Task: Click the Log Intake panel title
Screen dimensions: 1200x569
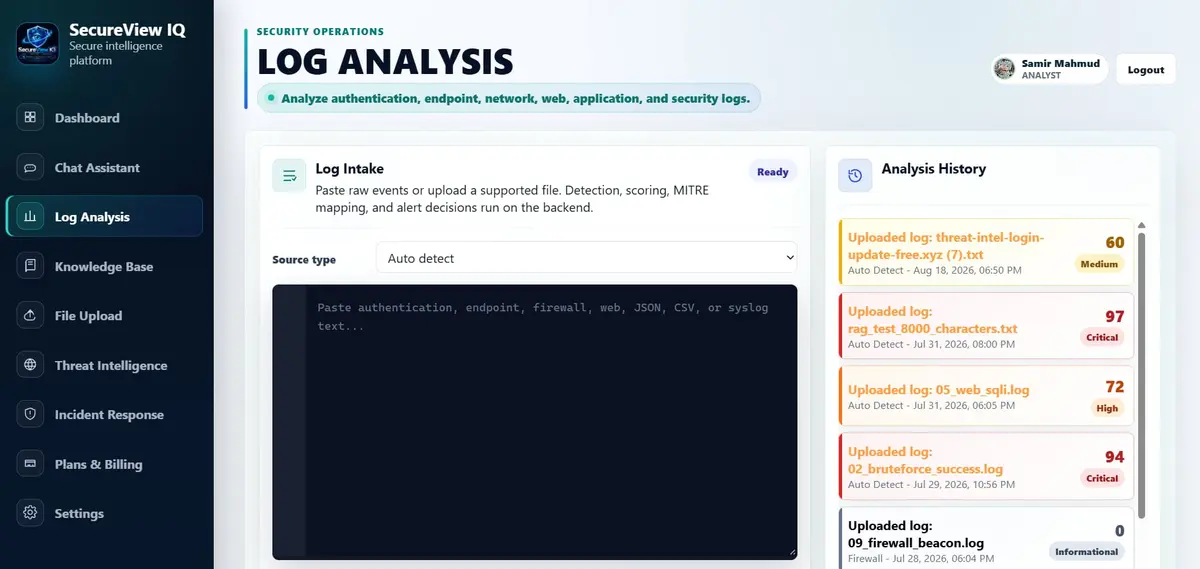Action: 349,169
